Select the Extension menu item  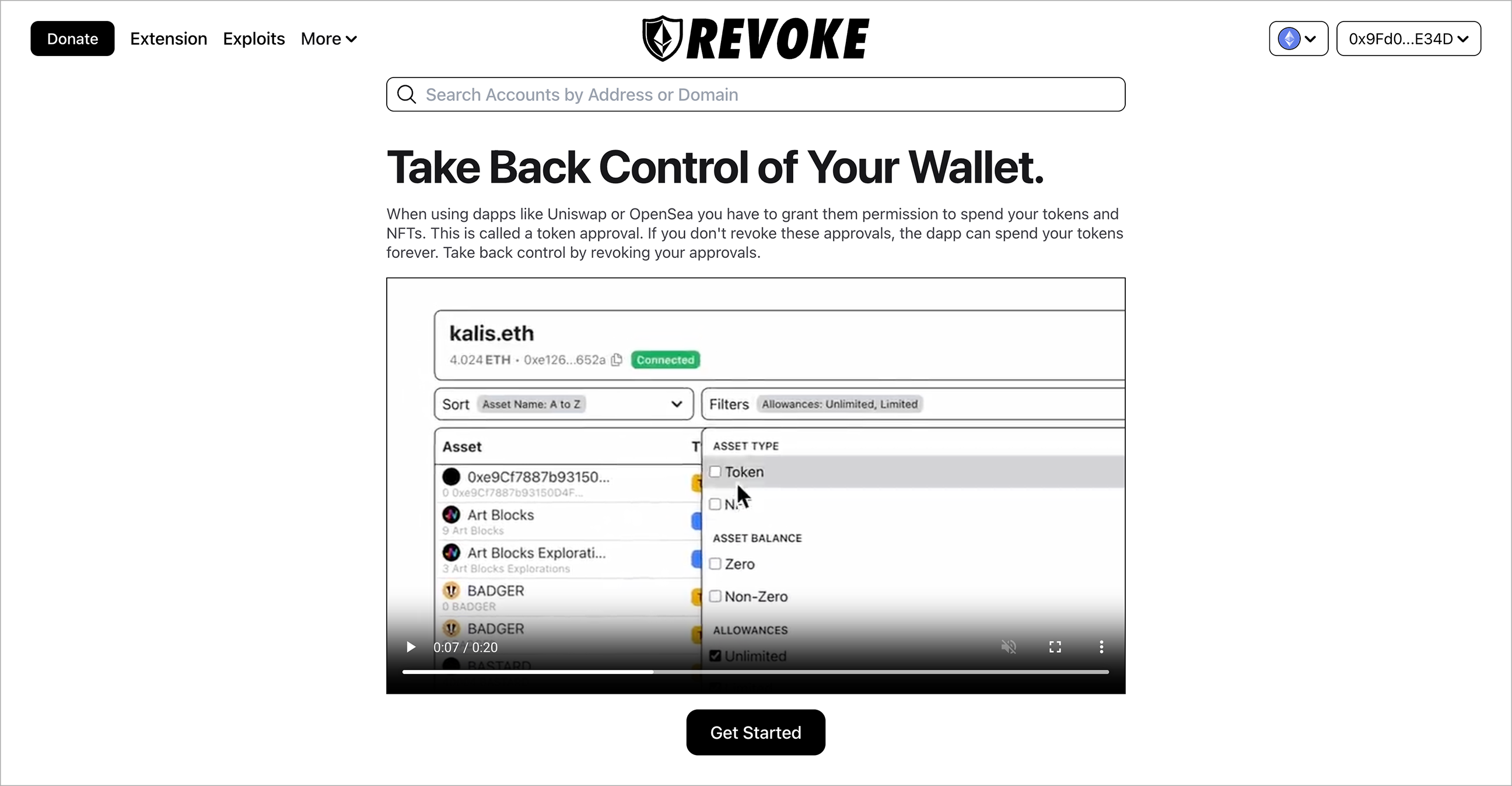pyautogui.click(x=168, y=39)
